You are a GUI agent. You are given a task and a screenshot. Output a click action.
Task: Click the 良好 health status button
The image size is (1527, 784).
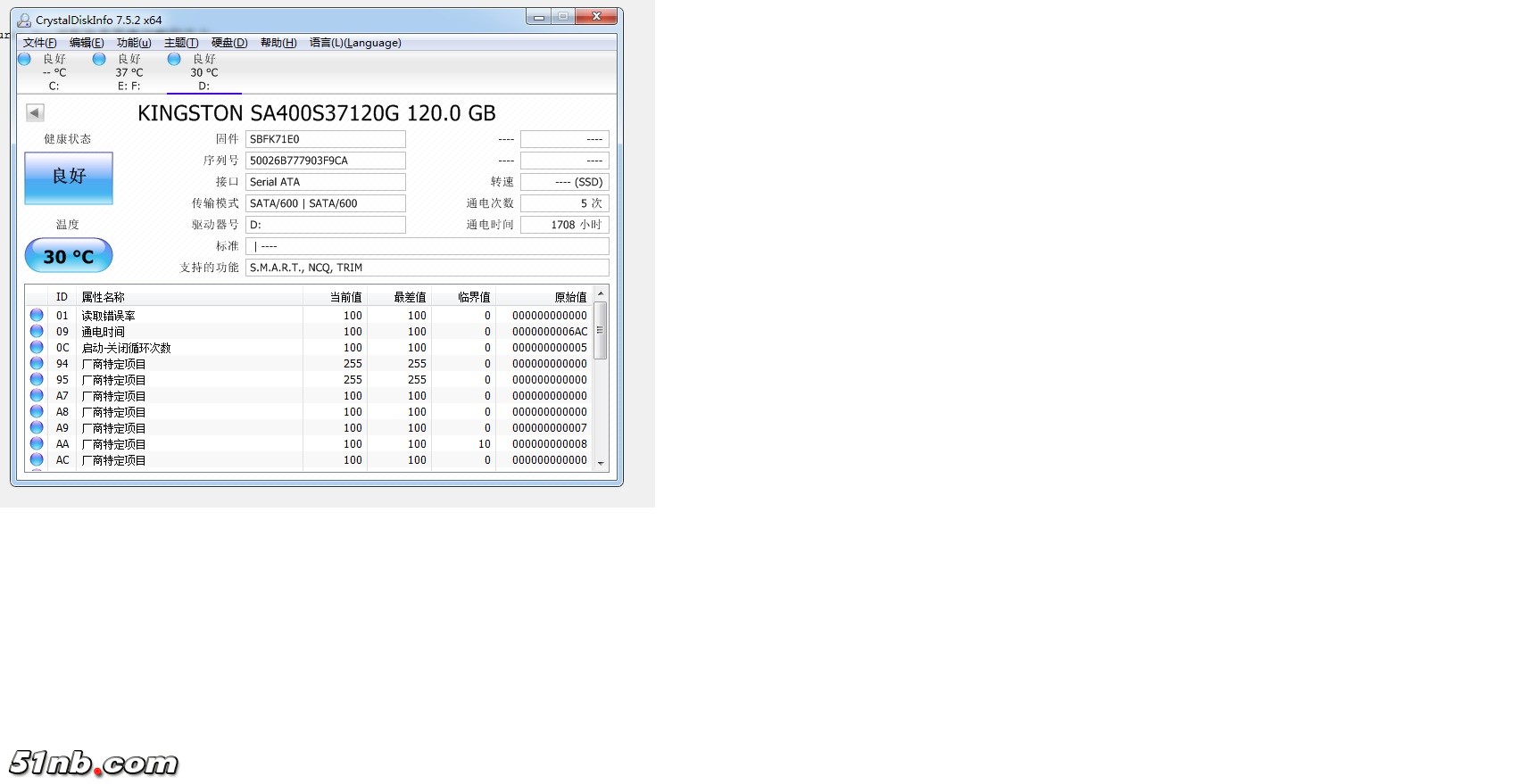pos(69,177)
